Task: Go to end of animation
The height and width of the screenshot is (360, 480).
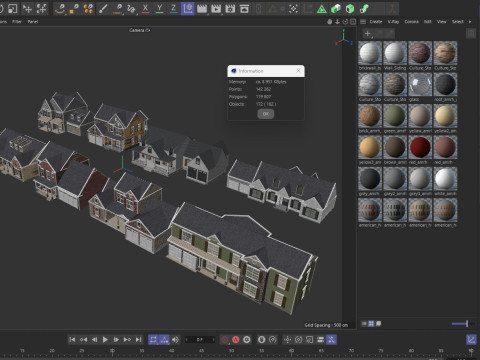Action: click(x=138, y=340)
